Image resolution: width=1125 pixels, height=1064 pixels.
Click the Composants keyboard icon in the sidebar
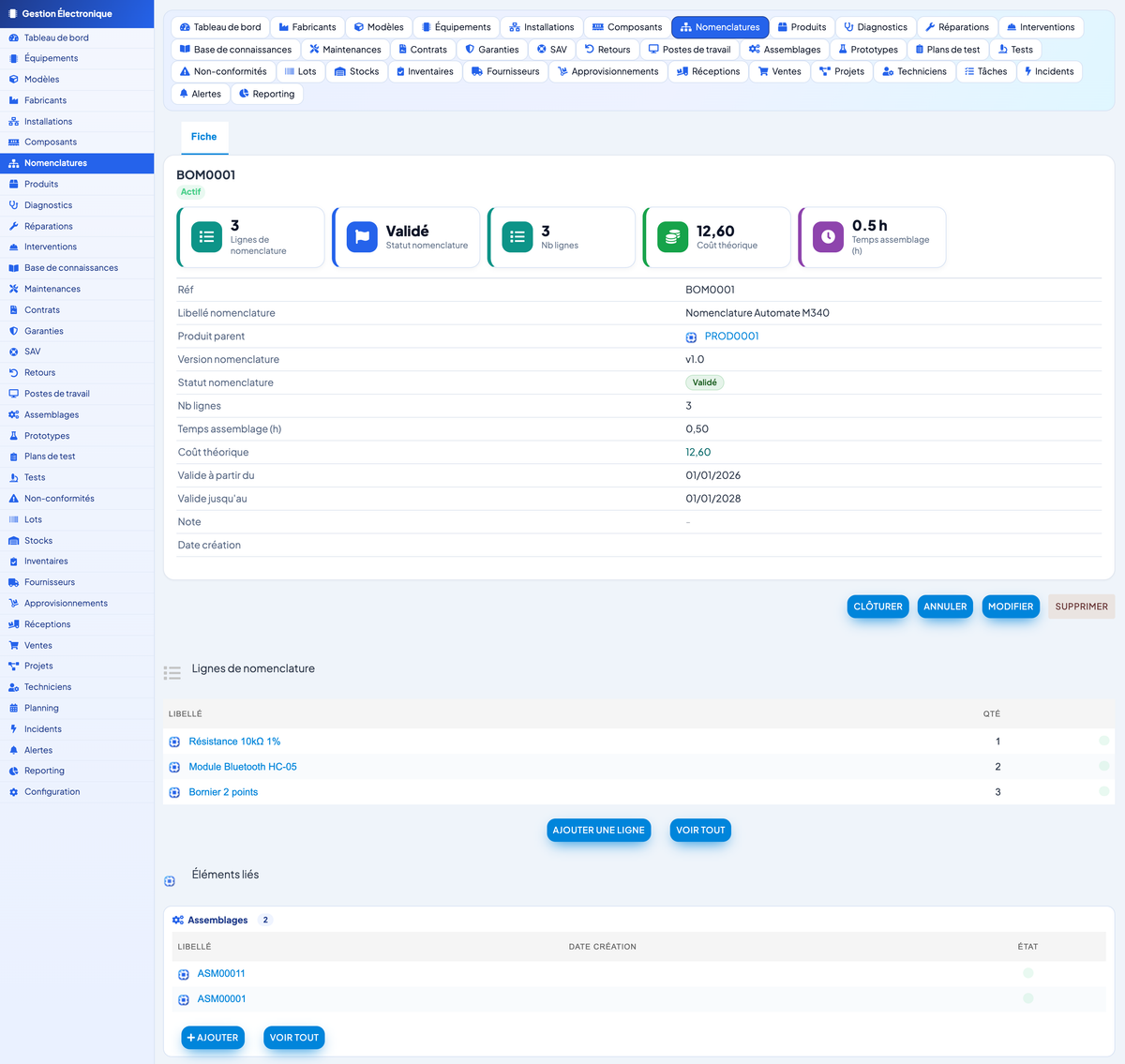(13, 142)
